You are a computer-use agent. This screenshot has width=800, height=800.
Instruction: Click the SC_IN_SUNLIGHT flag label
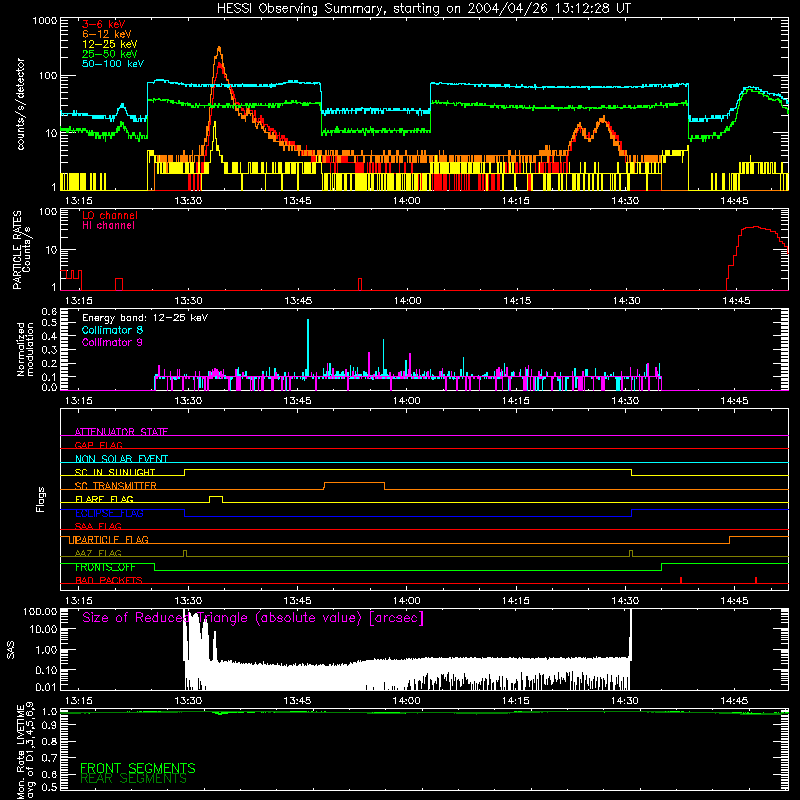[x=115, y=472]
